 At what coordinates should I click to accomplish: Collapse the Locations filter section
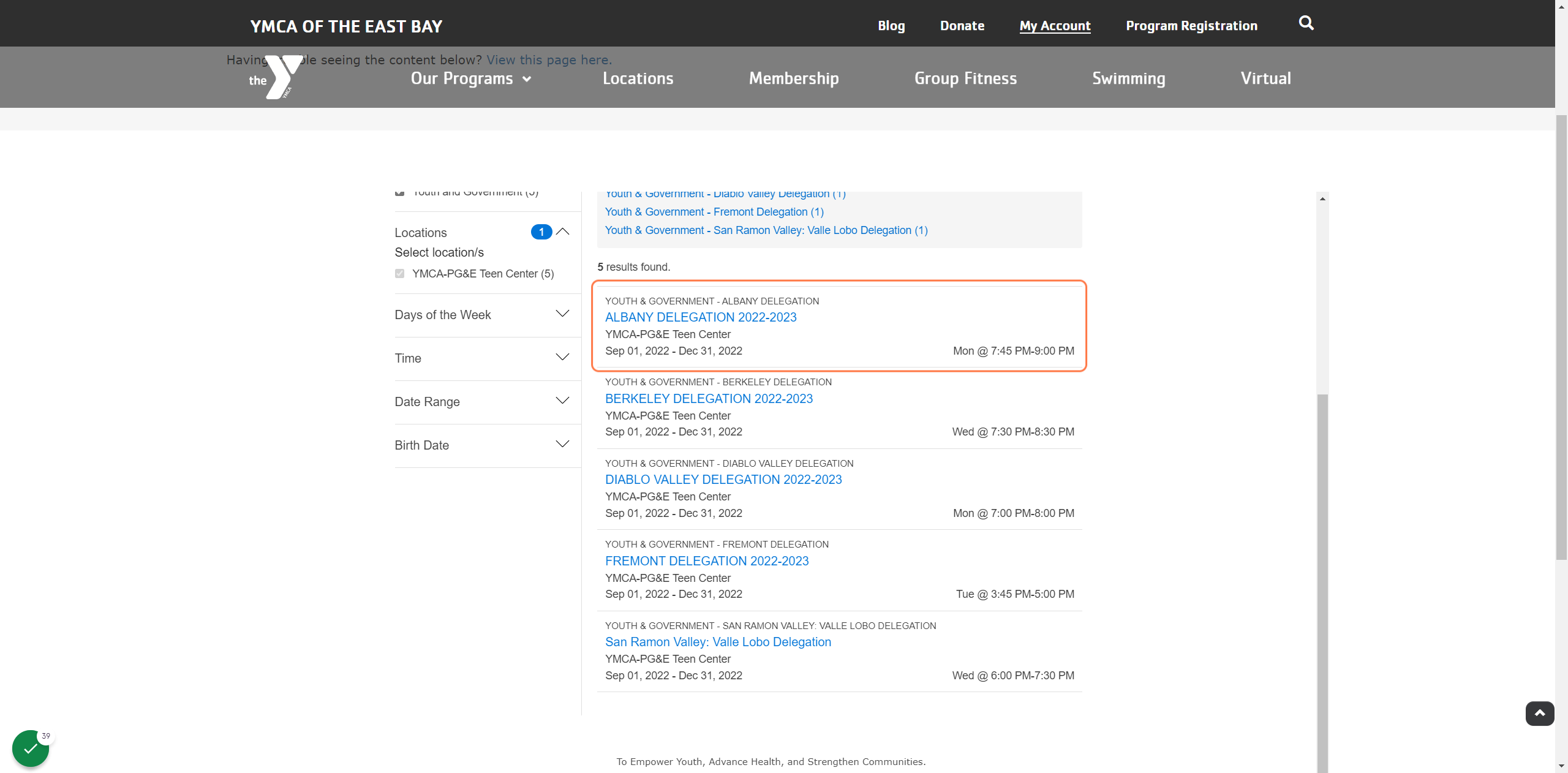click(x=562, y=232)
